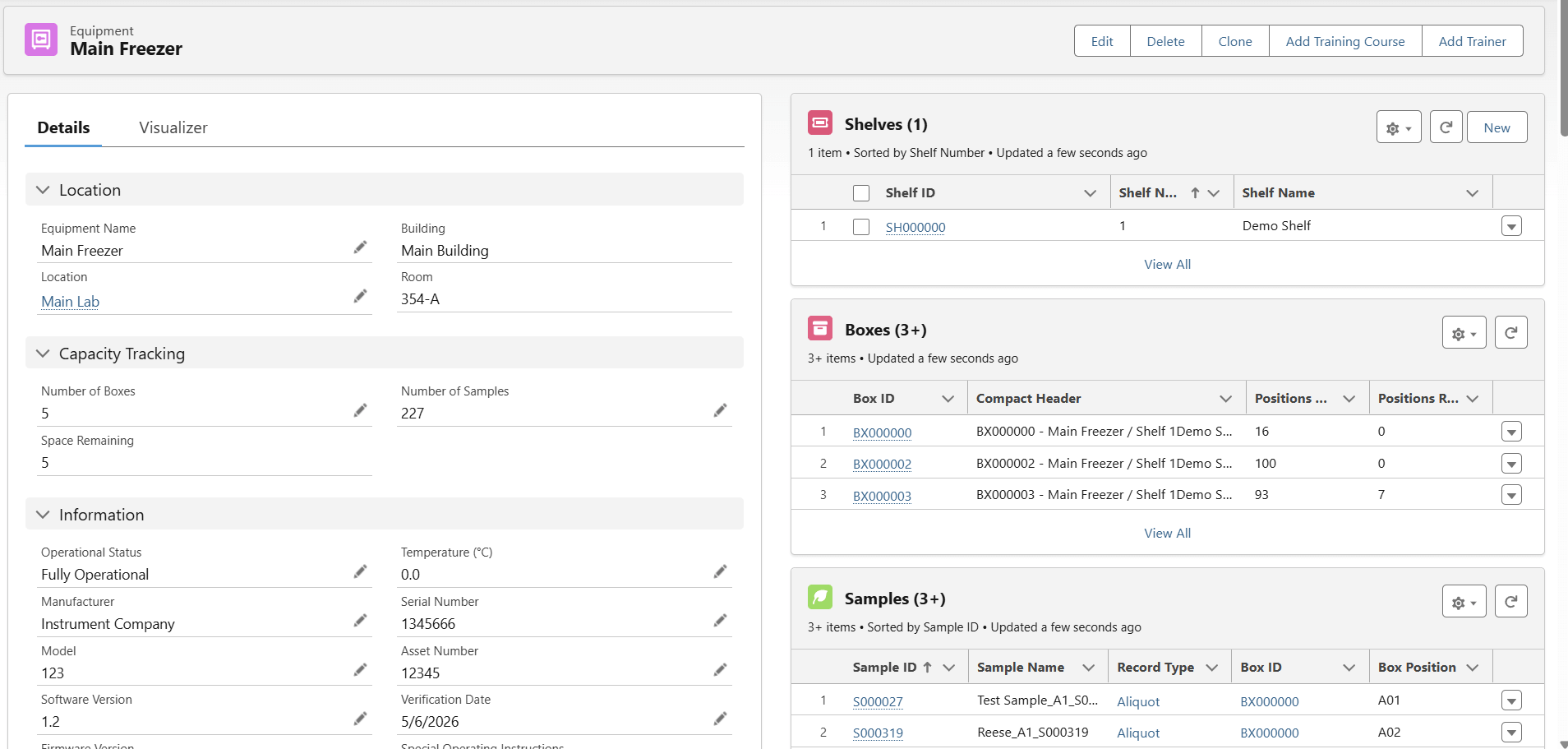Select the Details tab
The height and width of the screenshot is (749, 1568).
(63, 127)
